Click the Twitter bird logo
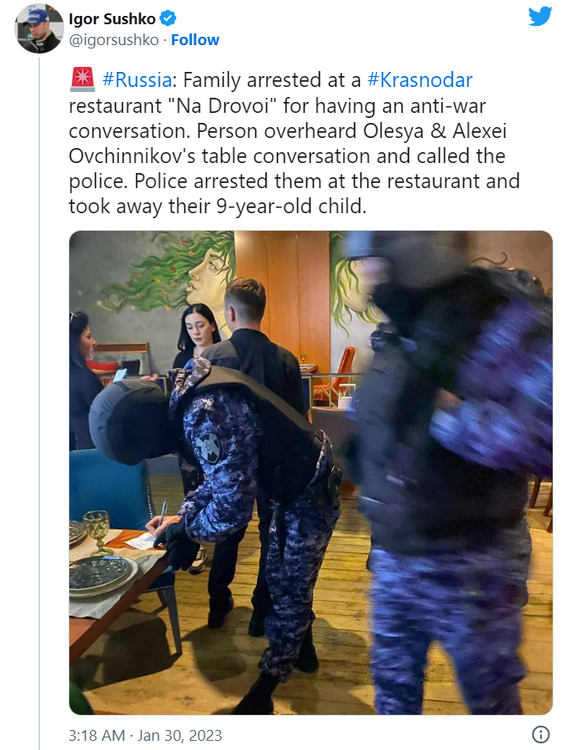566x750 pixels. click(540, 17)
